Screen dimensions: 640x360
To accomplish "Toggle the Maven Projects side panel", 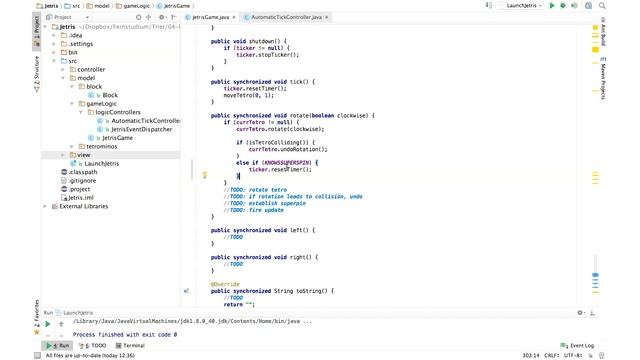I will 603,78.
